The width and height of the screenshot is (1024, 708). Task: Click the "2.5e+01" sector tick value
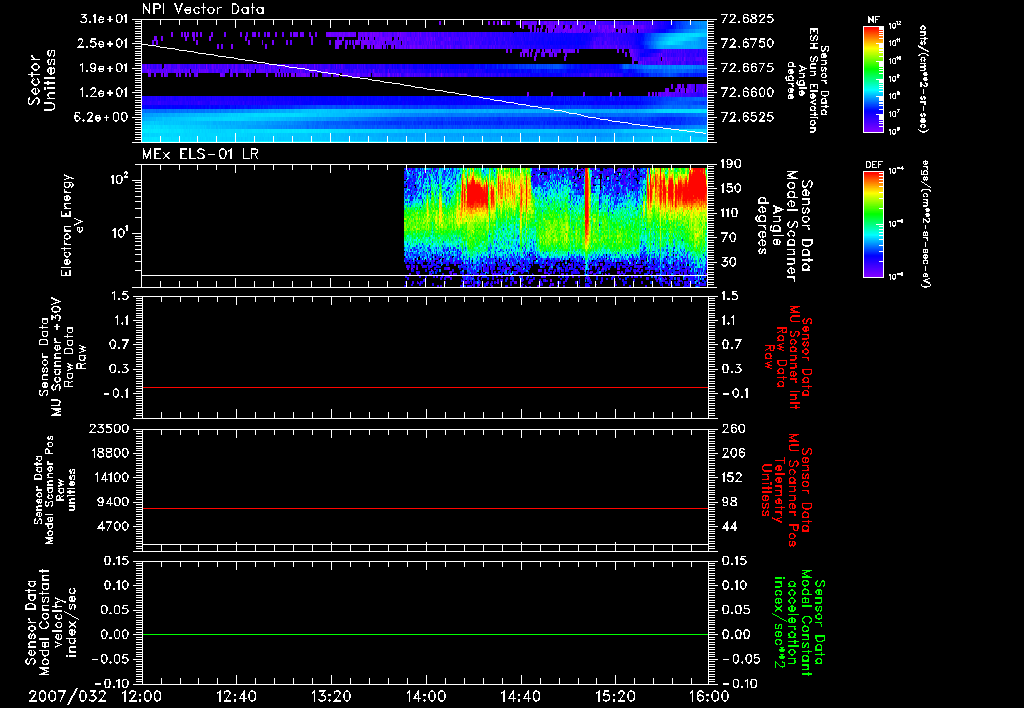tap(104, 43)
